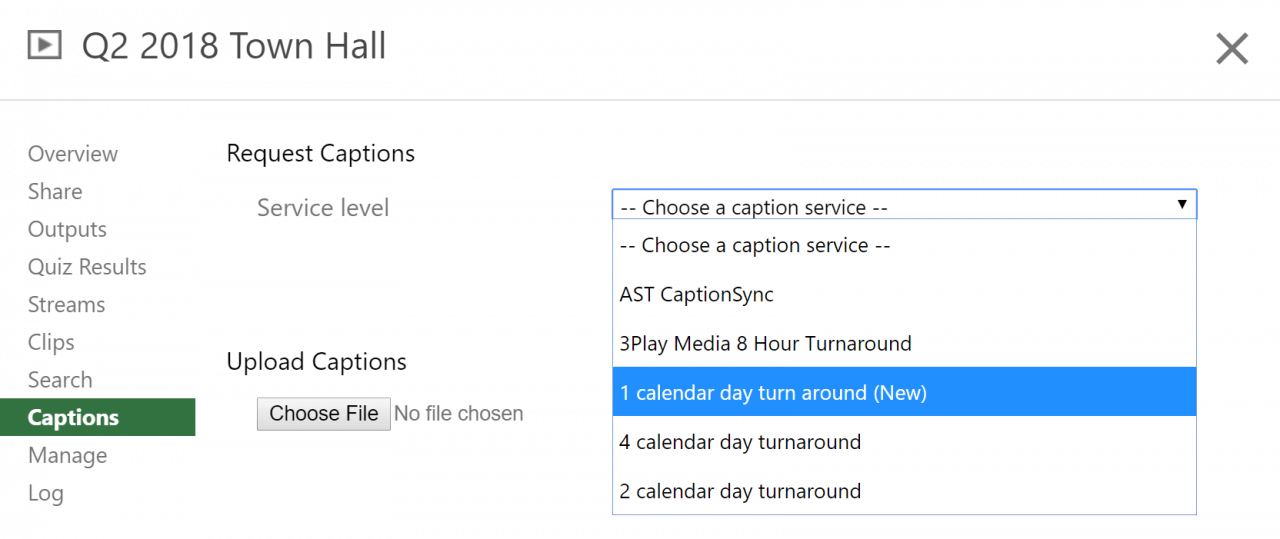Switch to the Outputs tab

[x=67, y=230]
